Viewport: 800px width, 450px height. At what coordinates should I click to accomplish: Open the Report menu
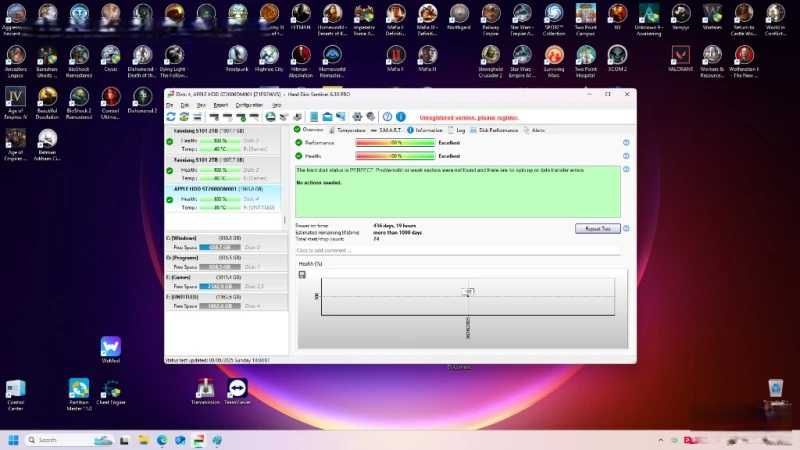[220, 105]
